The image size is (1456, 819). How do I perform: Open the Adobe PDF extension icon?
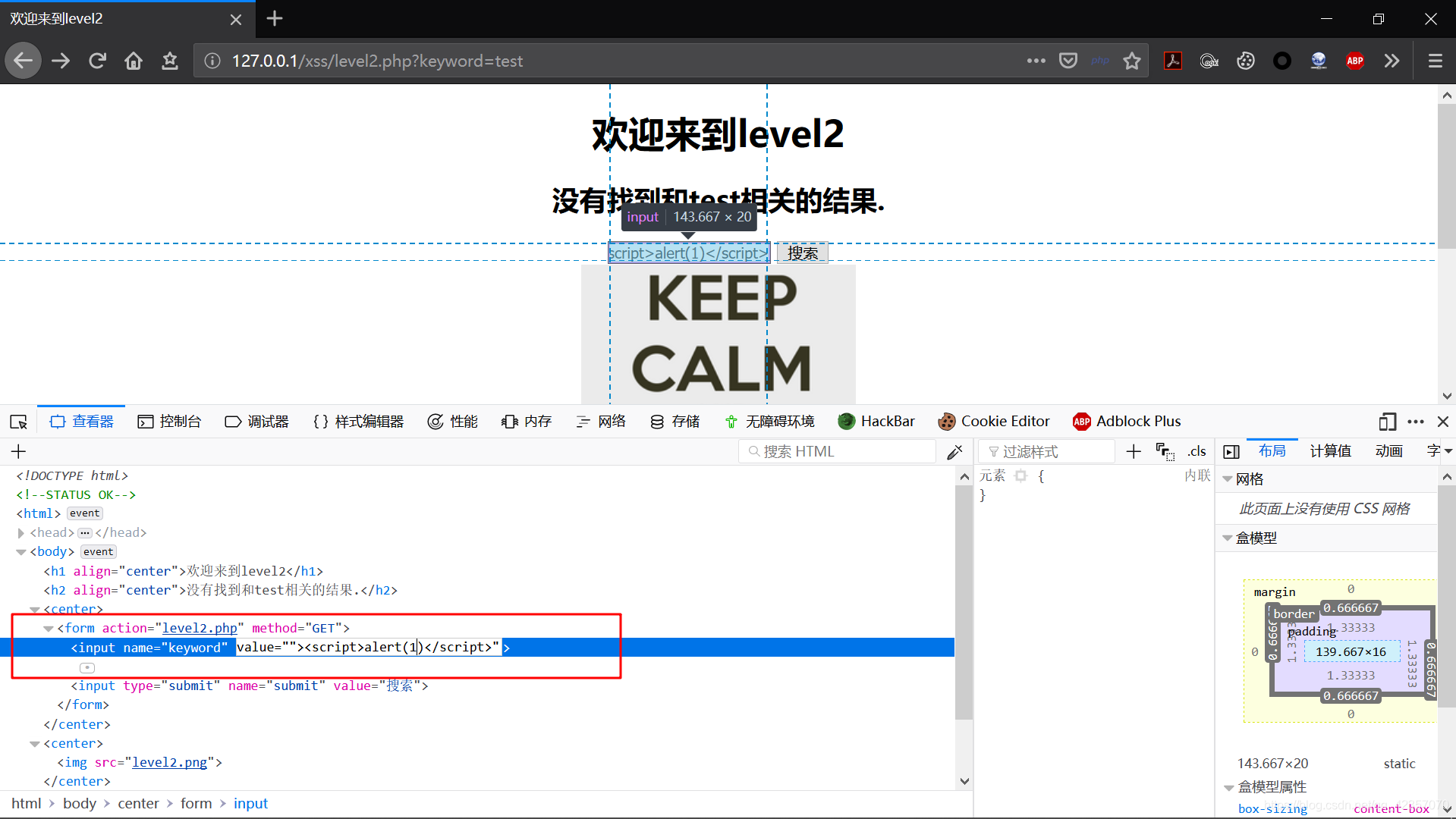point(1173,61)
